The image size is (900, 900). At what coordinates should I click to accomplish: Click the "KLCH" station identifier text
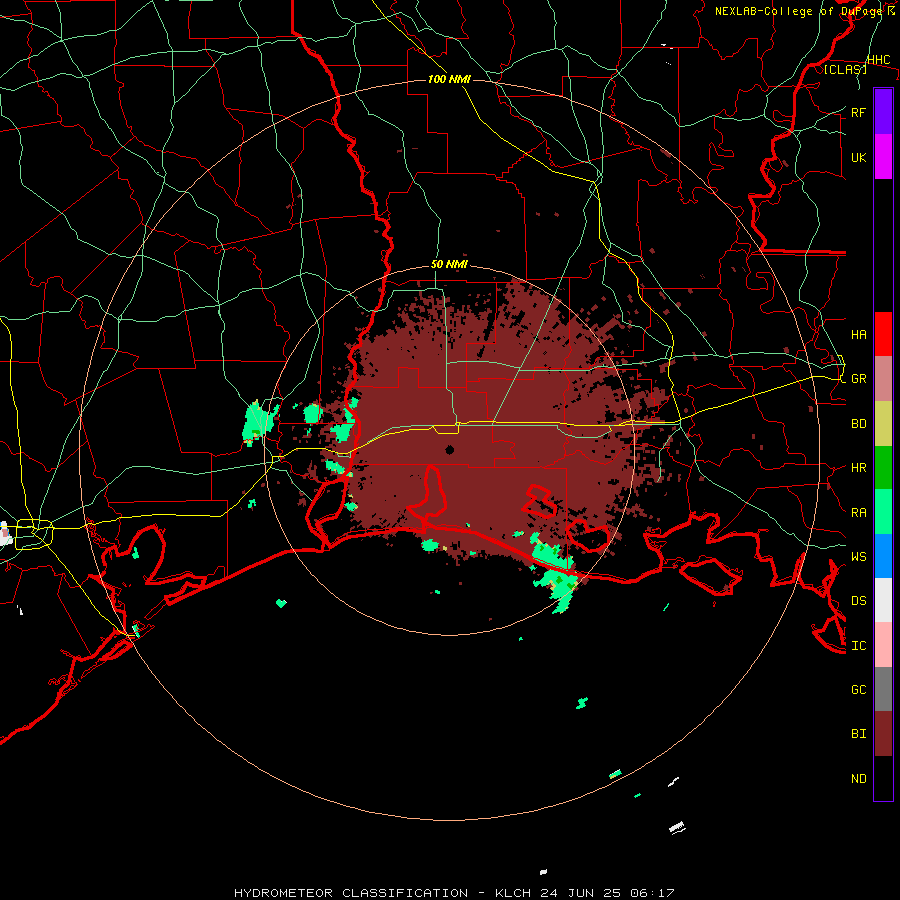[512, 893]
